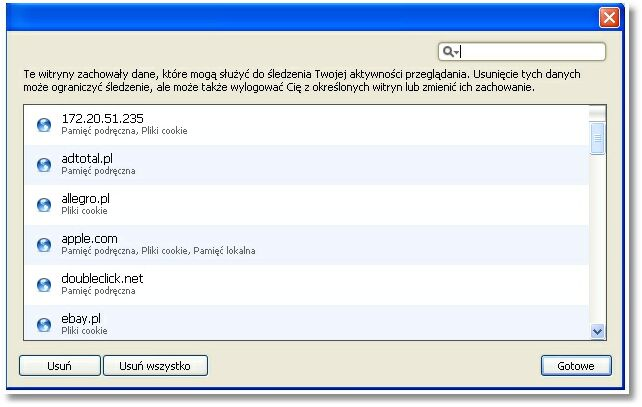This screenshot has height=407, width=642.
Task: Click the globe icon beside 172.20.51.235
Action: point(44,125)
